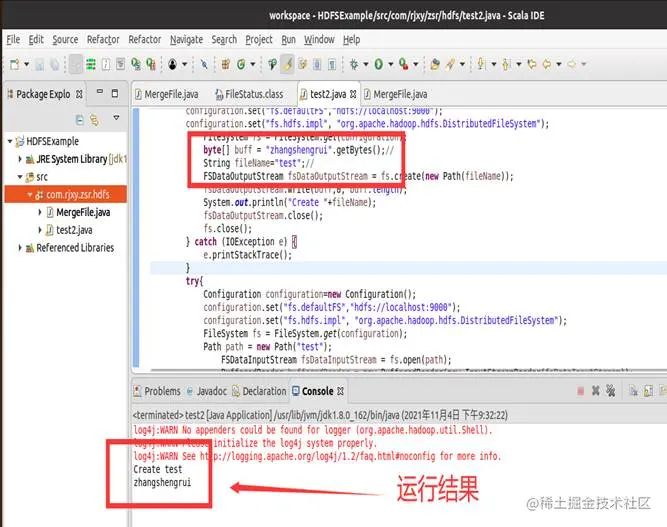Expand the JRE System Library node
Image resolution: width=667 pixels, height=527 pixels.
pos(20,159)
